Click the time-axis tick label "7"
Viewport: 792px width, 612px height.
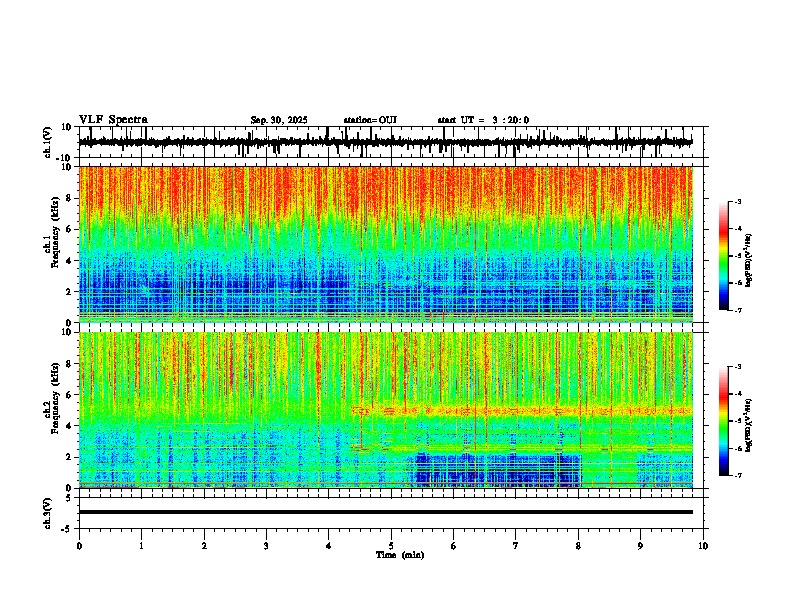(516, 546)
